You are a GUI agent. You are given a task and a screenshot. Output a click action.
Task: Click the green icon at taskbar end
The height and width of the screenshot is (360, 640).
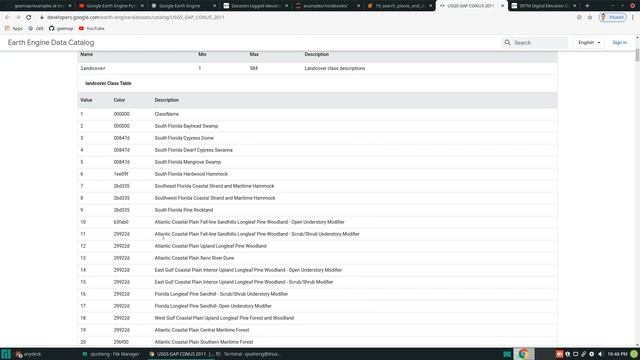tap(634, 354)
